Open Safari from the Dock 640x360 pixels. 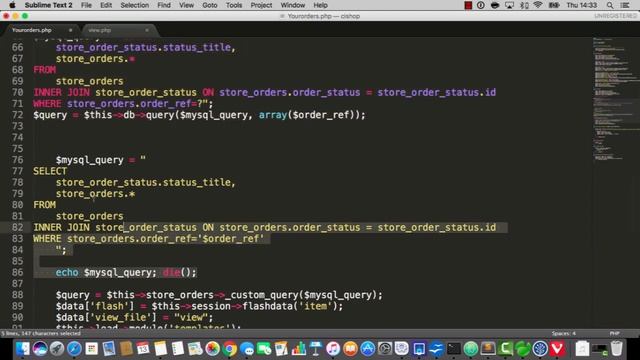pos(74,349)
